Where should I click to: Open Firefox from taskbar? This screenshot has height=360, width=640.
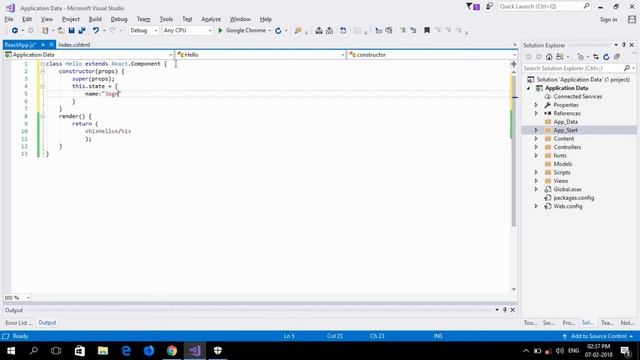tap(149, 351)
